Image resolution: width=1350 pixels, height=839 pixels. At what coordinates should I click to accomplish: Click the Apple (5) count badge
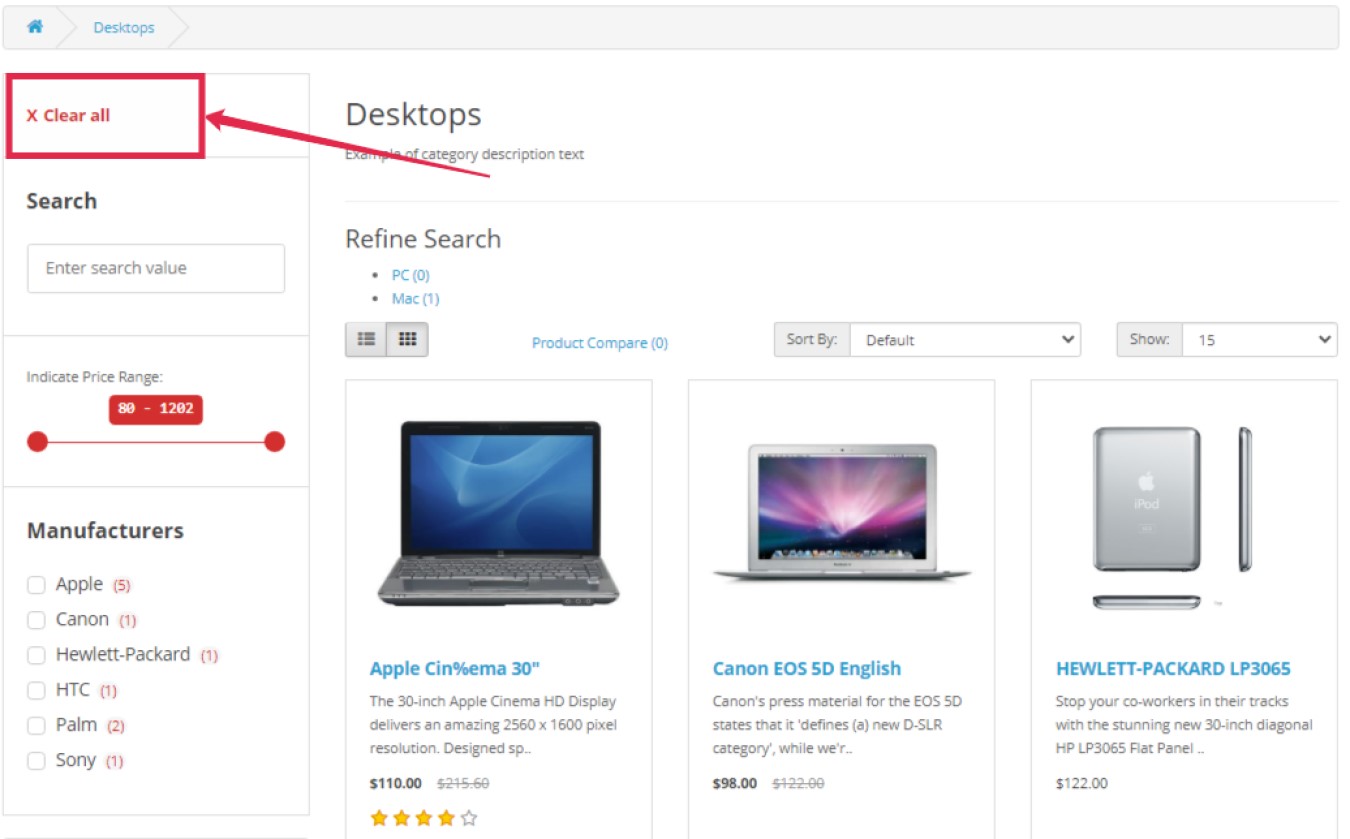[122, 586]
